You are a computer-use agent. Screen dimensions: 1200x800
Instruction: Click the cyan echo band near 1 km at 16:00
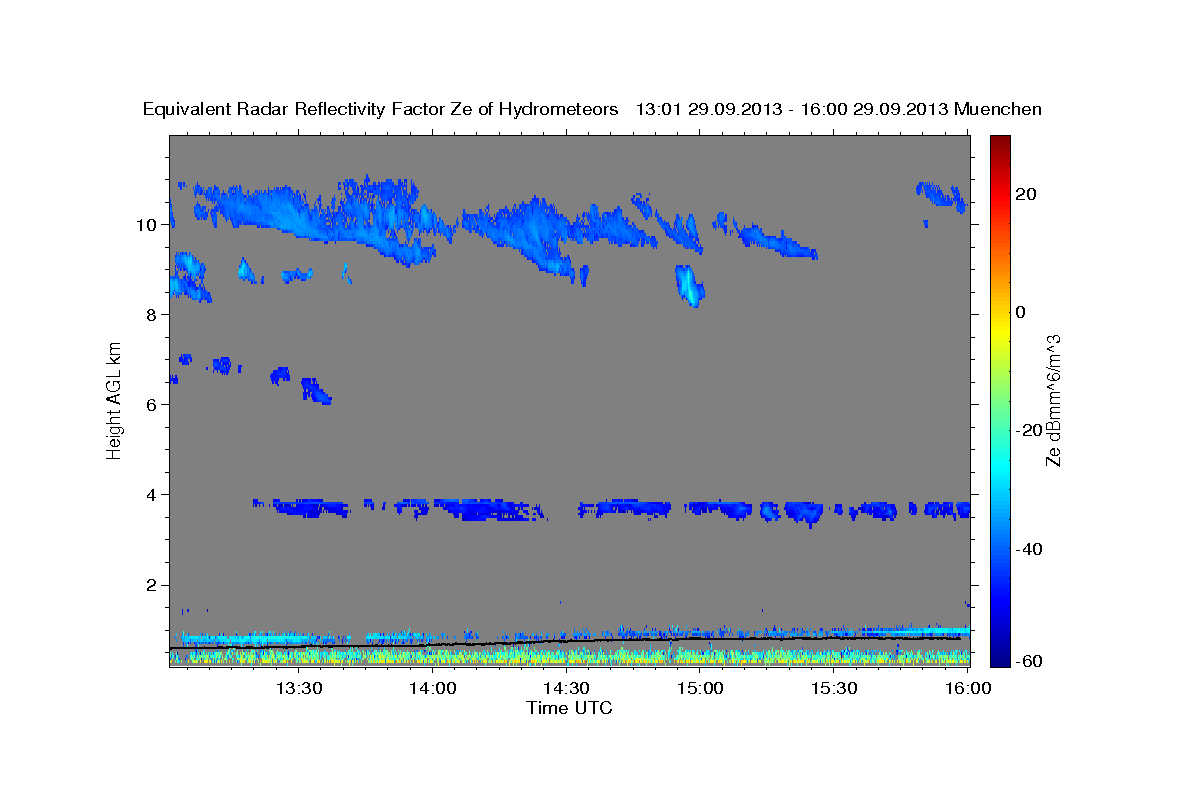click(930, 631)
